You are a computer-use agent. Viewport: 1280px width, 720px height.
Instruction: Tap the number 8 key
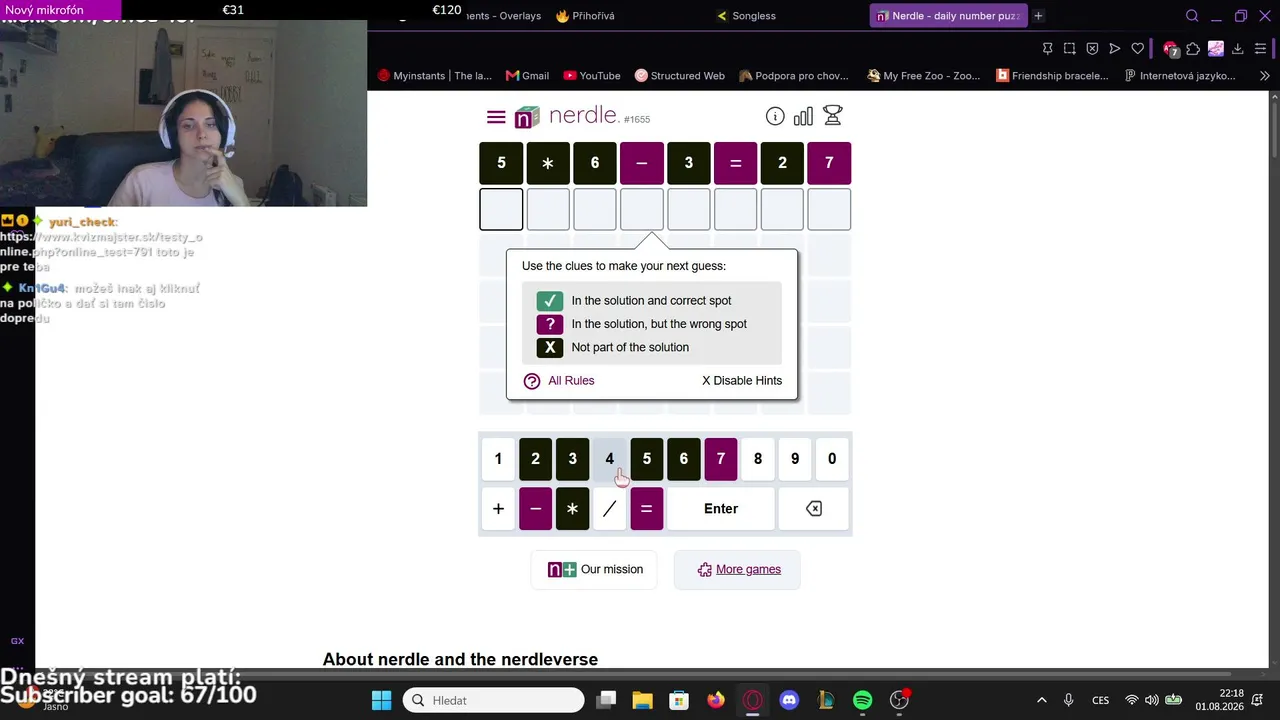758,459
